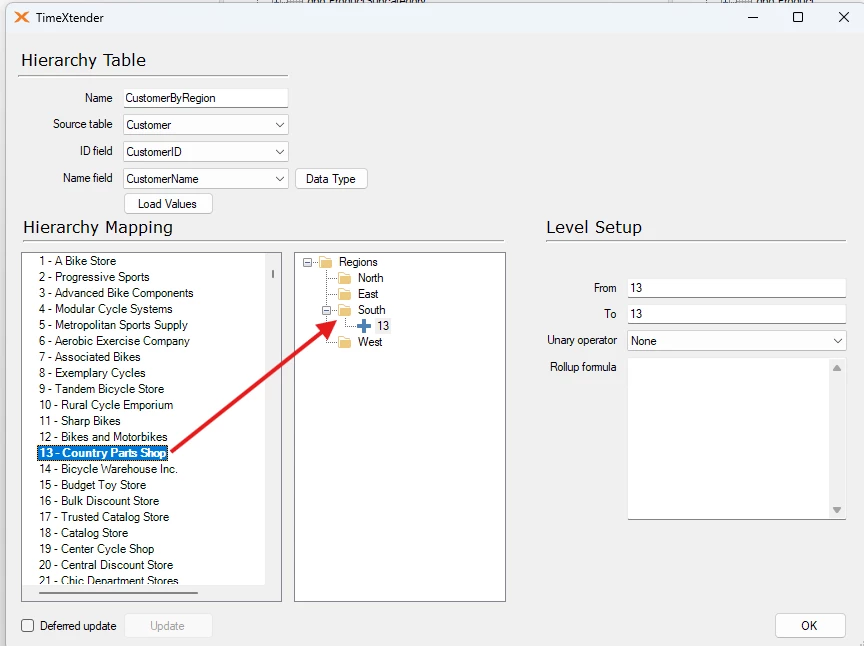Screen dimensions: 864x646
Task: Click the Load Values button
Action: point(168,204)
